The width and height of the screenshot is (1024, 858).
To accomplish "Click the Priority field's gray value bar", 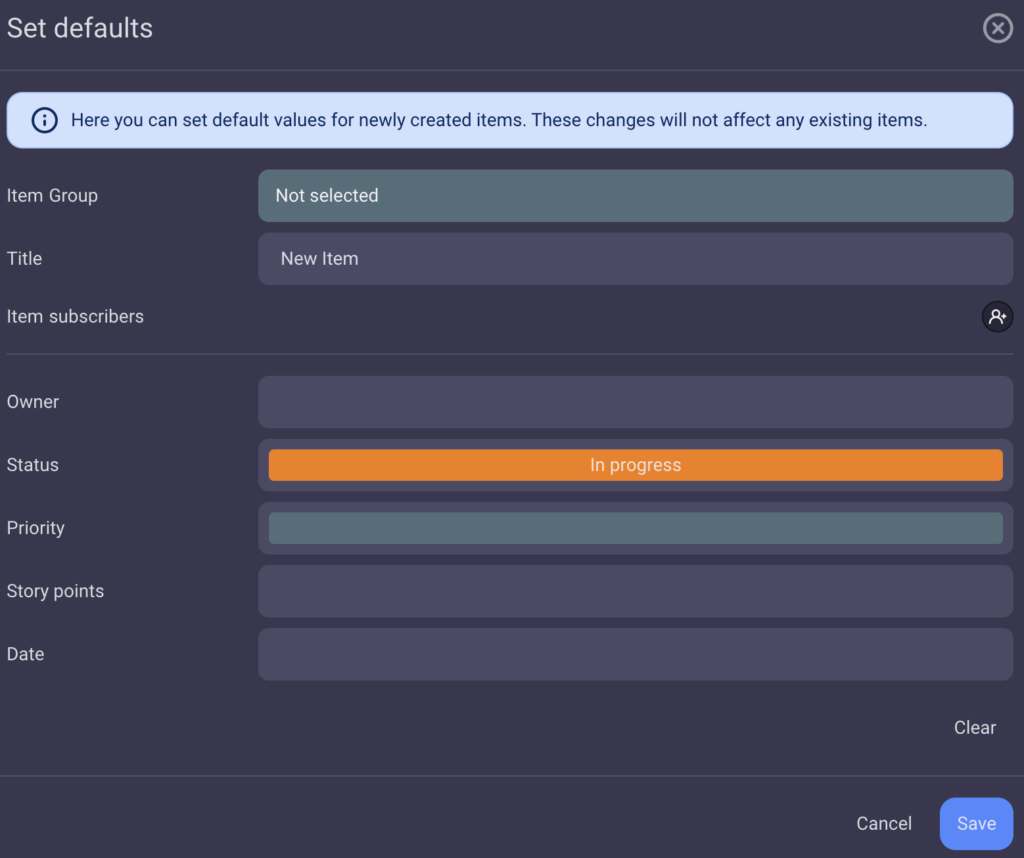I will click(x=635, y=528).
